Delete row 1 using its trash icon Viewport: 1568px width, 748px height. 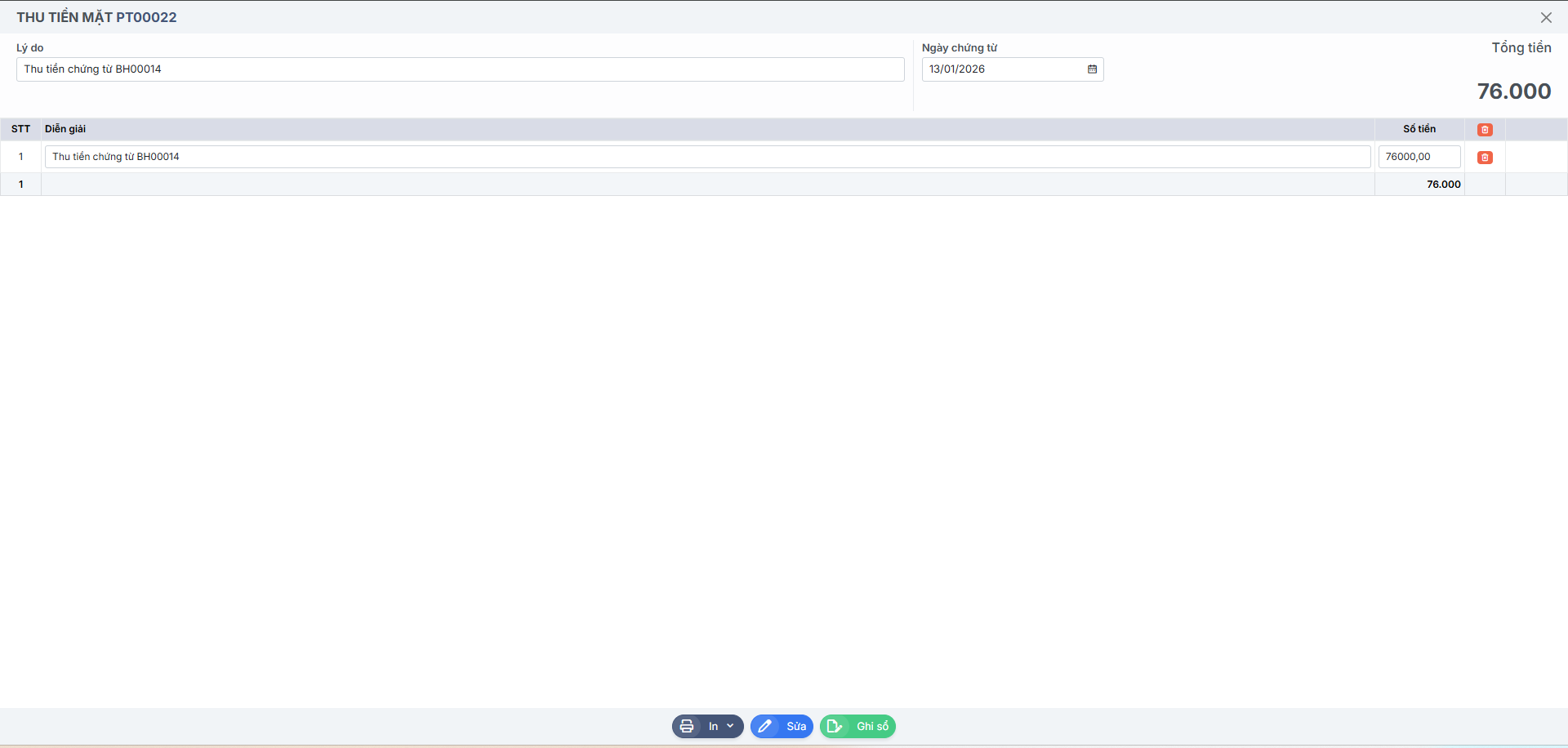click(x=1485, y=158)
